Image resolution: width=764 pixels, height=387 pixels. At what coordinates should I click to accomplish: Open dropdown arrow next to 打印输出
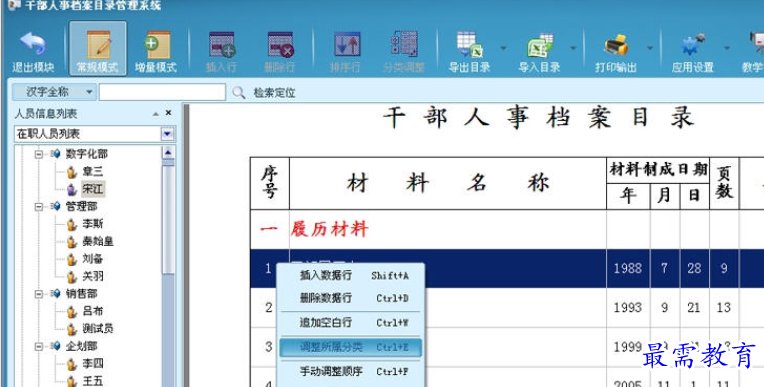tap(649, 48)
